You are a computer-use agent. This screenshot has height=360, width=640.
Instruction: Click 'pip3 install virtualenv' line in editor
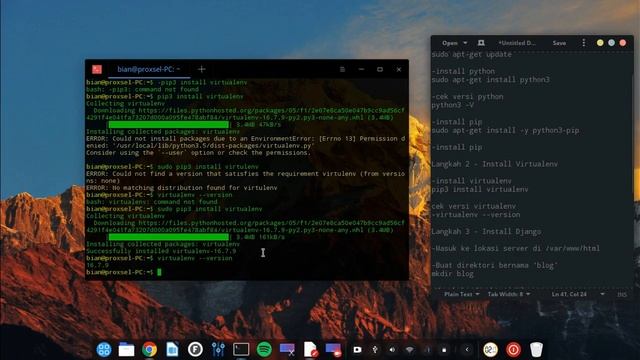480,189
